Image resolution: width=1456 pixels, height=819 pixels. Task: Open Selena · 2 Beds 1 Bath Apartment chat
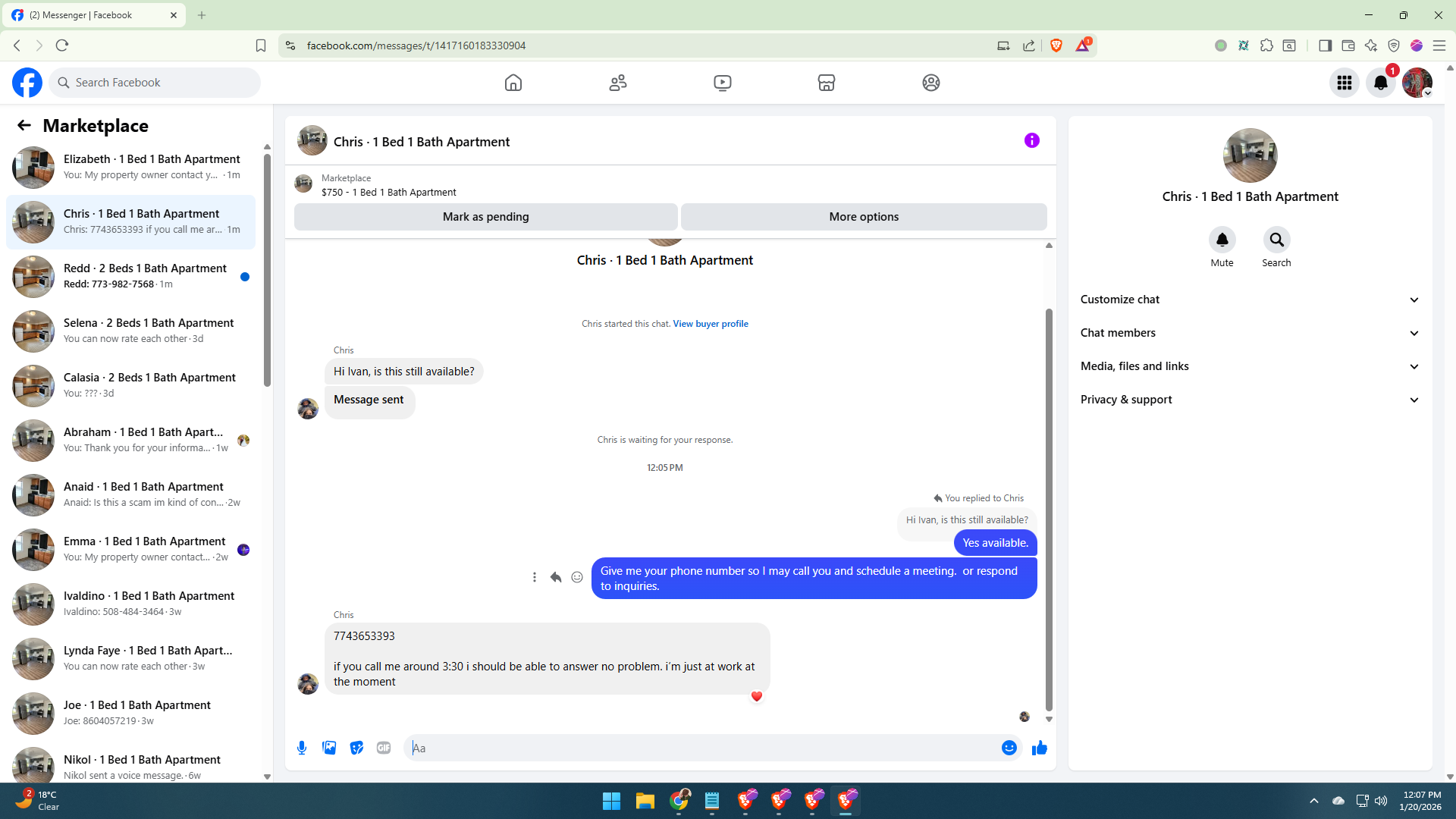pos(130,331)
